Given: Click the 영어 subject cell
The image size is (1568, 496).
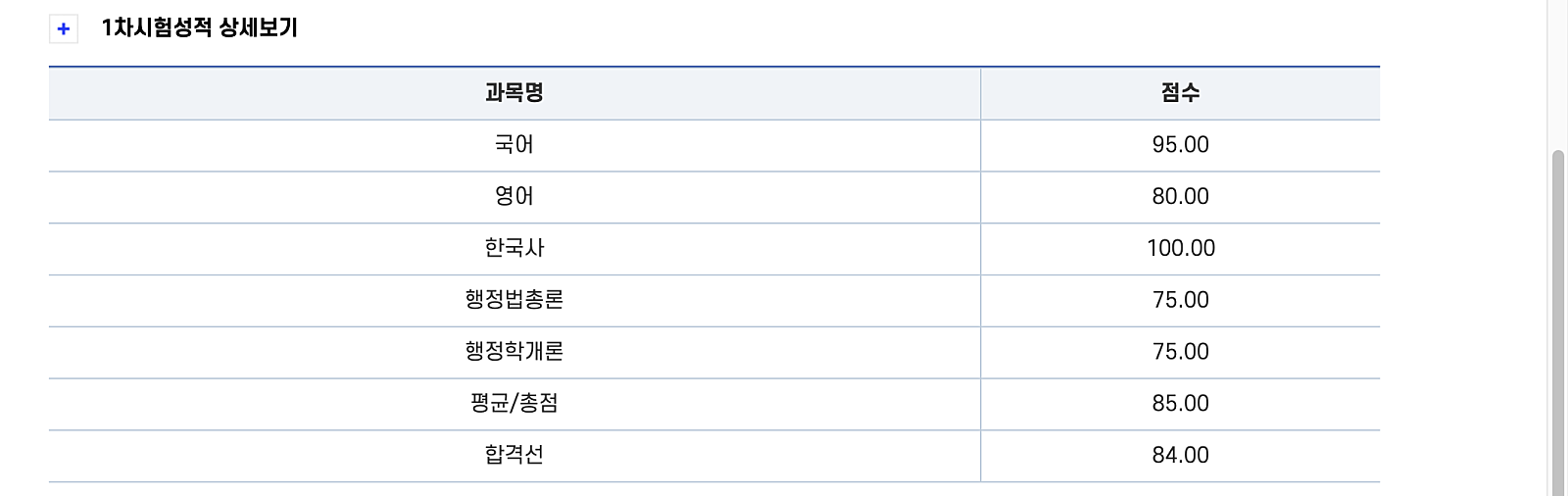Looking at the screenshot, I should (x=514, y=197).
